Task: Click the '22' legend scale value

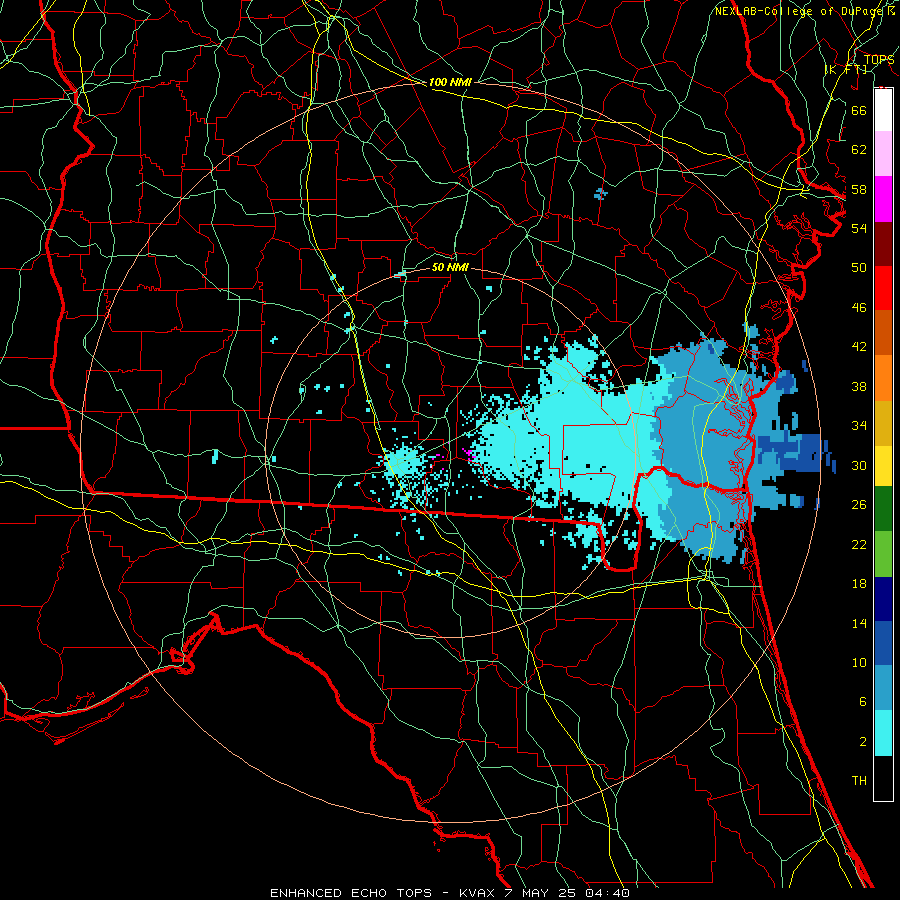Action: tap(859, 544)
